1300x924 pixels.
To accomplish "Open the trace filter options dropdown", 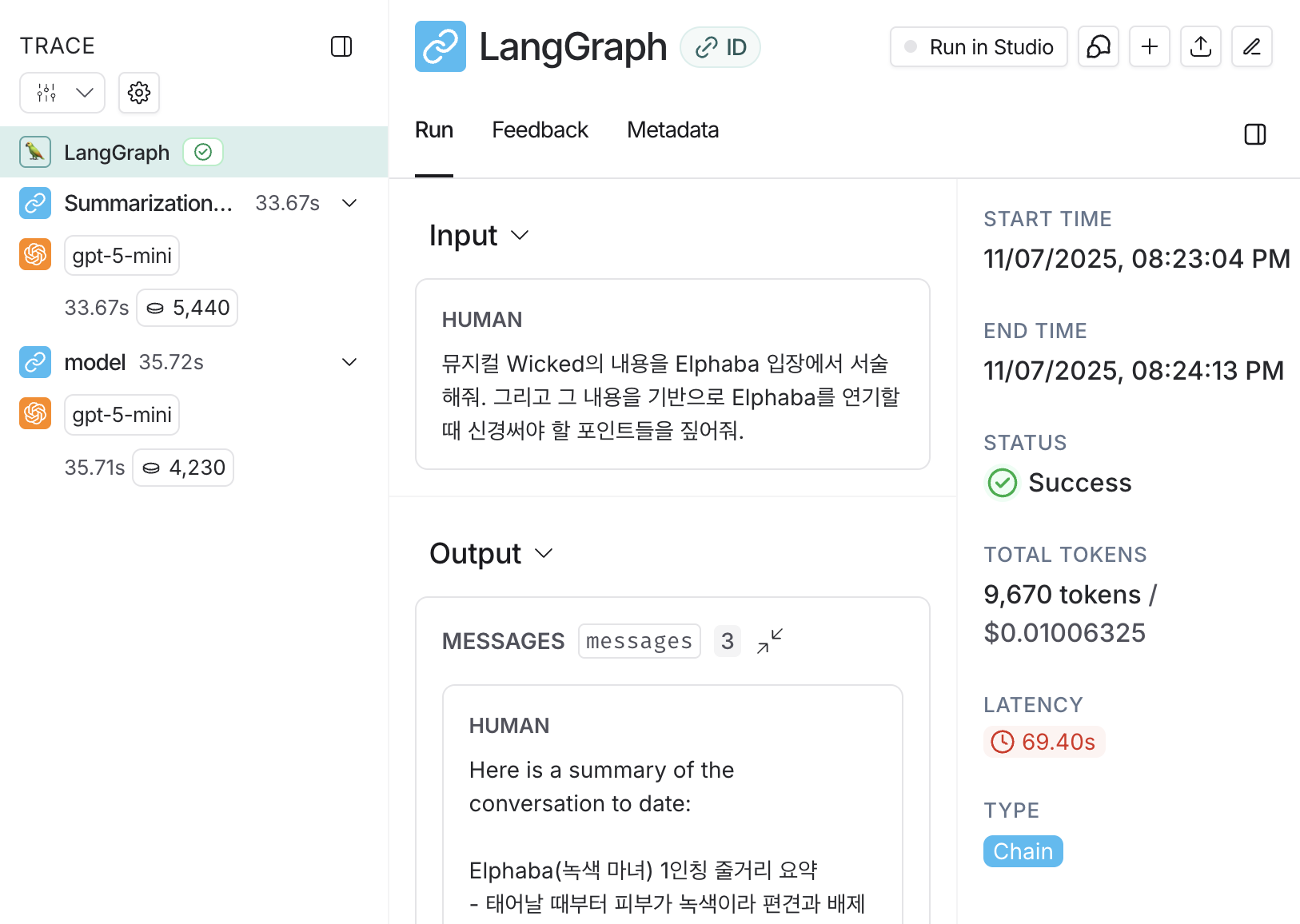I will 62,93.
